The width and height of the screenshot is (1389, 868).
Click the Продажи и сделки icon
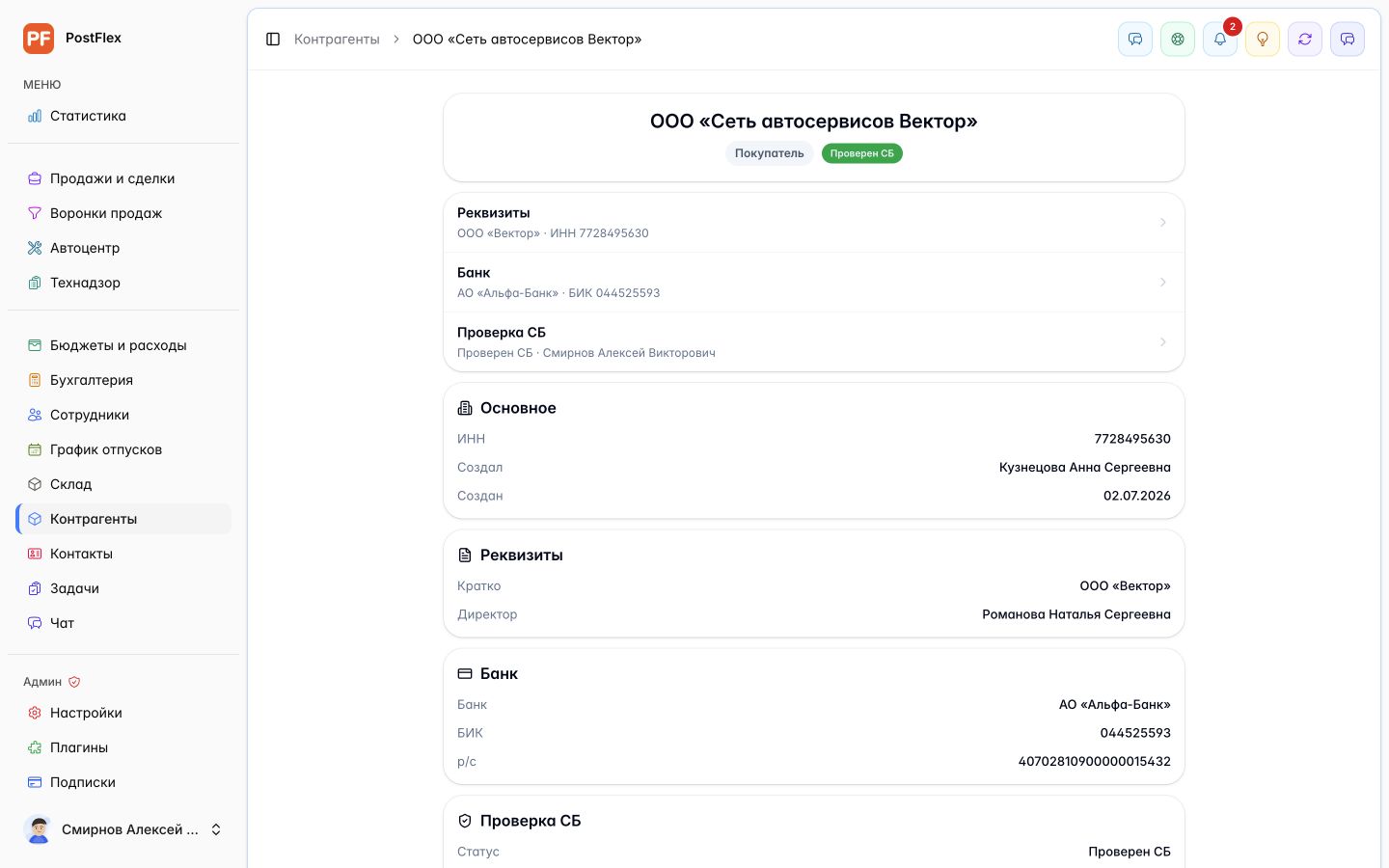[35, 178]
